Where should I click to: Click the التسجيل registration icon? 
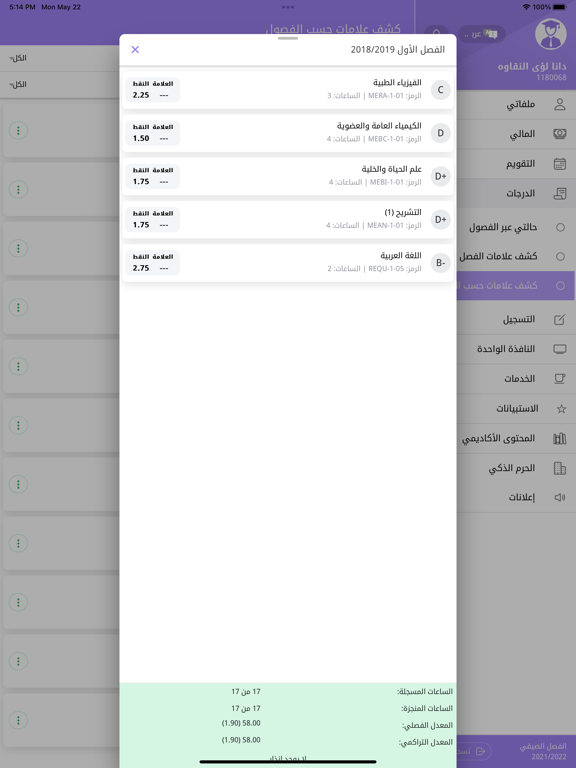coord(559,319)
